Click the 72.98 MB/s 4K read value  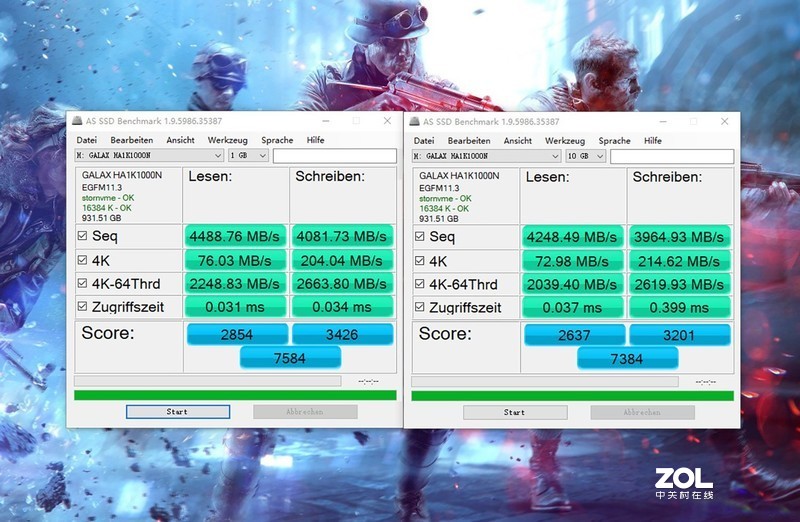[572, 261]
